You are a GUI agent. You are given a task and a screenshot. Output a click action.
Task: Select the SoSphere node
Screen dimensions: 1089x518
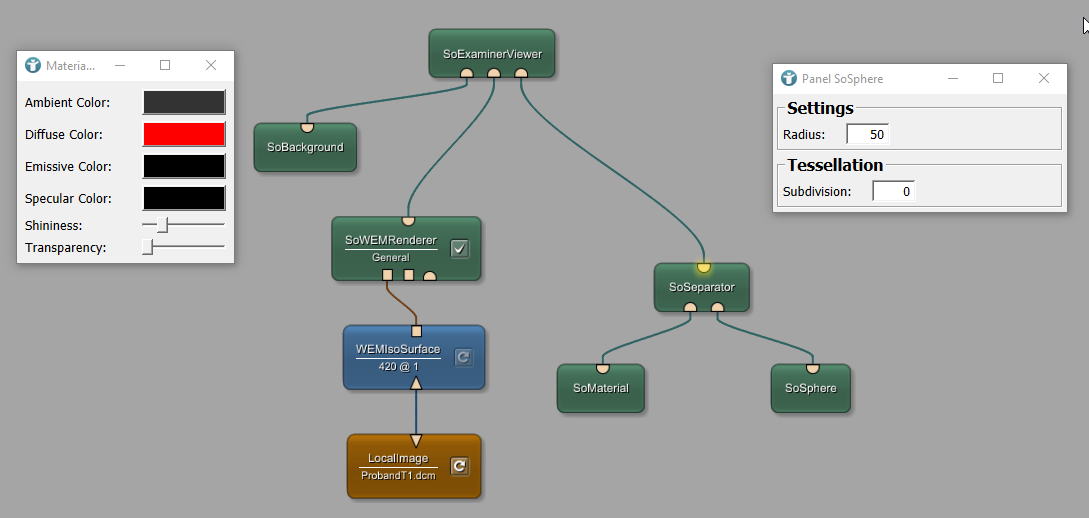pyautogui.click(x=811, y=389)
